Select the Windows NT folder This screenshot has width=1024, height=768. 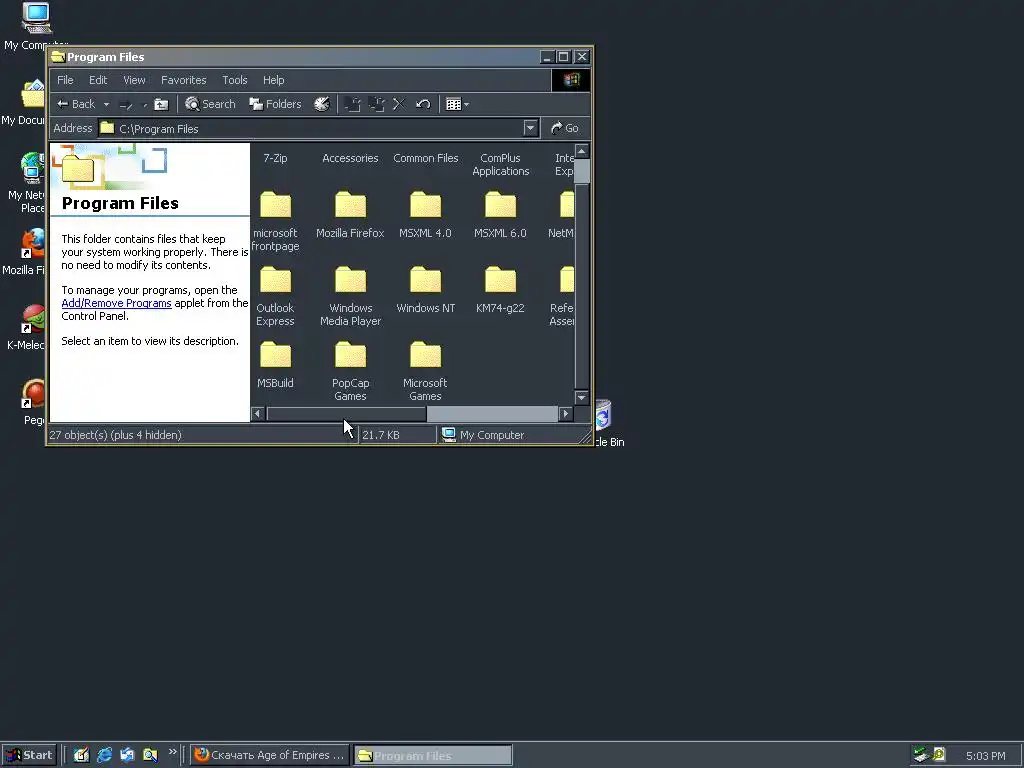tap(425, 289)
